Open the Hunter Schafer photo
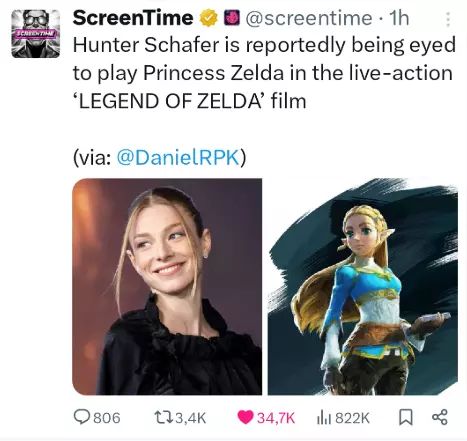Screen dimensions: 467x441 pos(167,287)
